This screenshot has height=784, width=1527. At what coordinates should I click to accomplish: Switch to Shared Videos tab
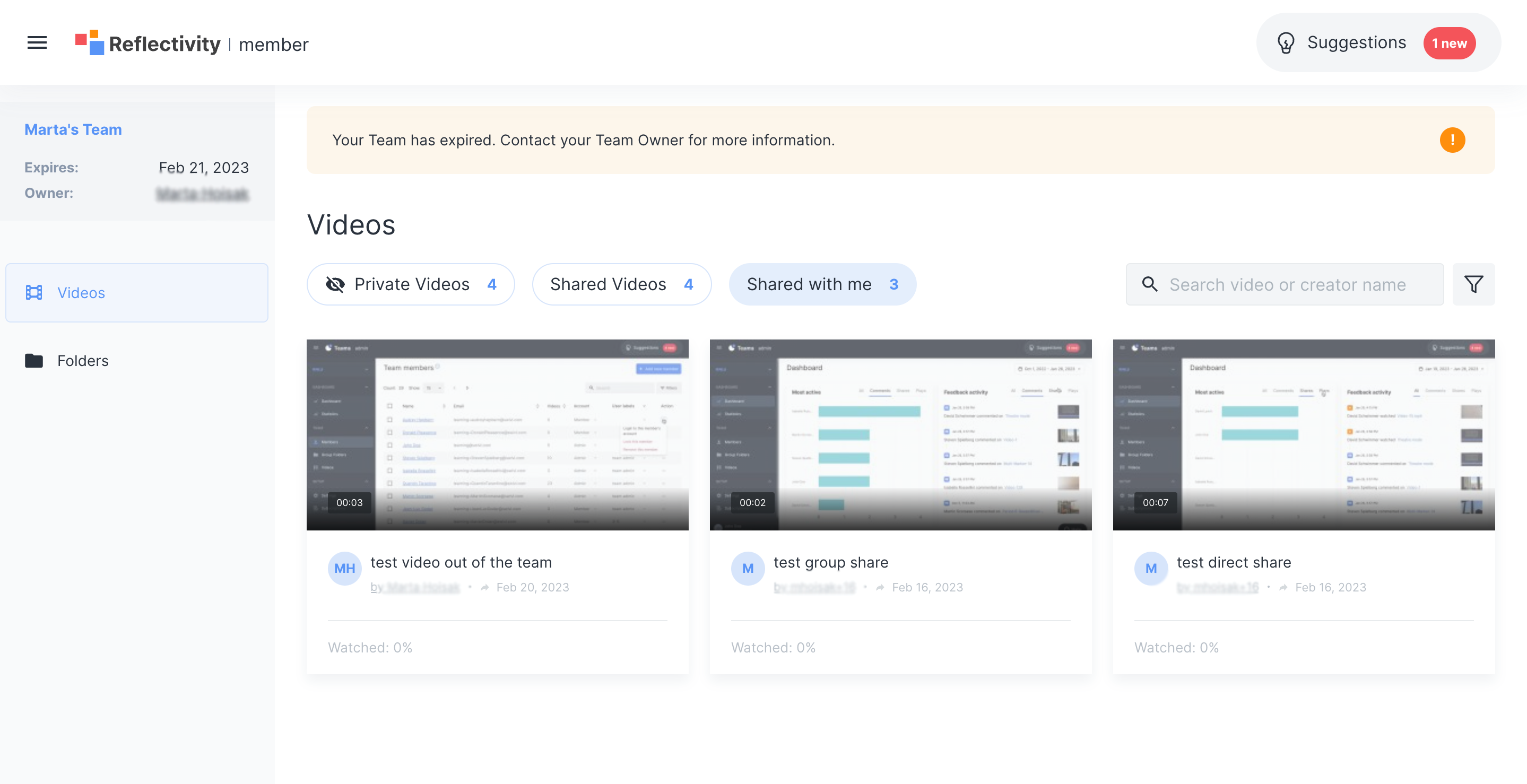[x=621, y=284]
